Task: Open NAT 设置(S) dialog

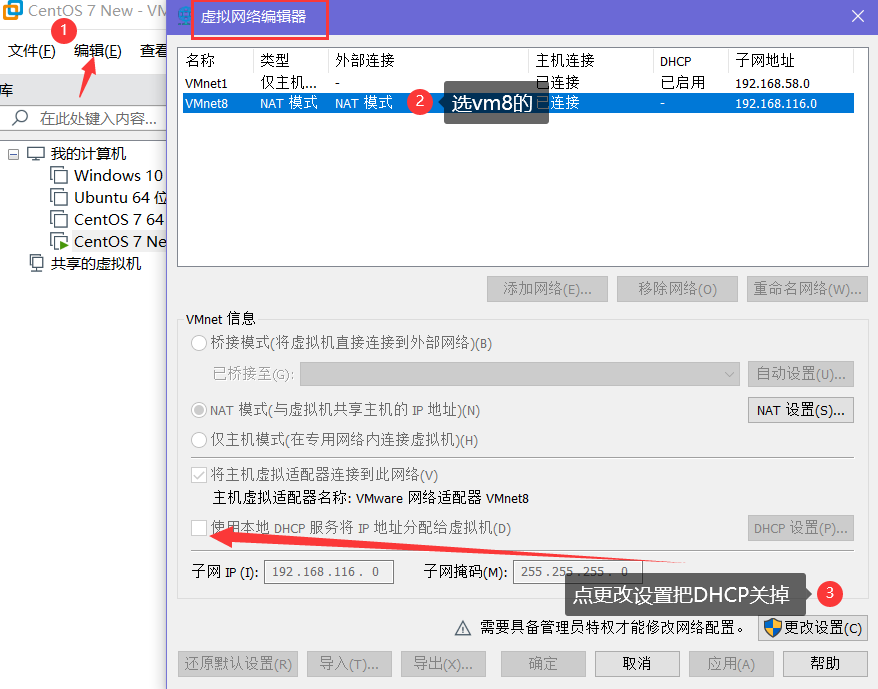Action: tap(801, 410)
